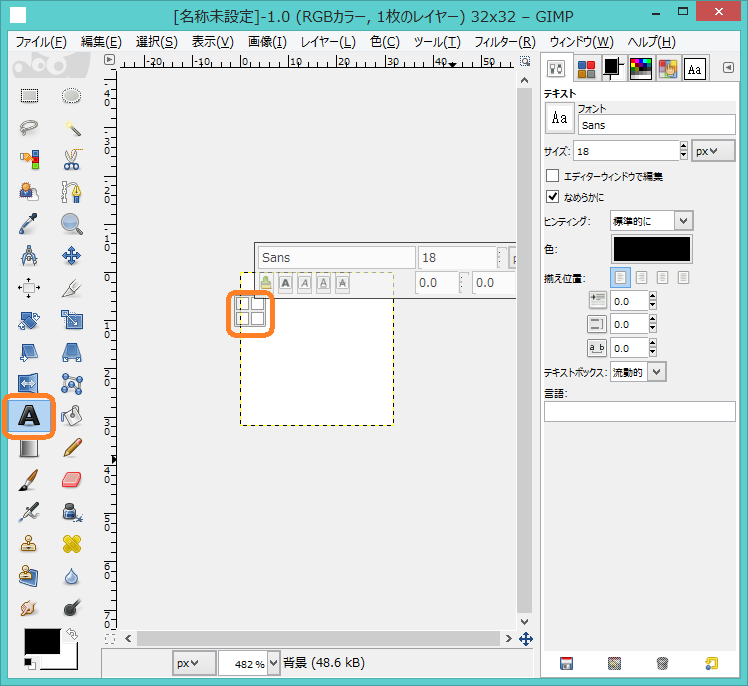Select the Dodge/Burn tool
Image resolution: width=748 pixels, height=686 pixels.
click(72, 608)
